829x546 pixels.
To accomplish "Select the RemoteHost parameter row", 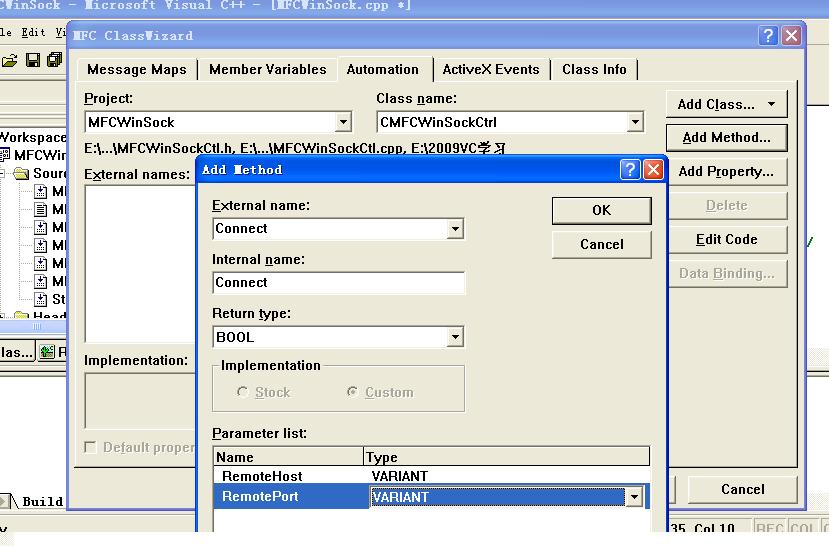I will coord(431,476).
